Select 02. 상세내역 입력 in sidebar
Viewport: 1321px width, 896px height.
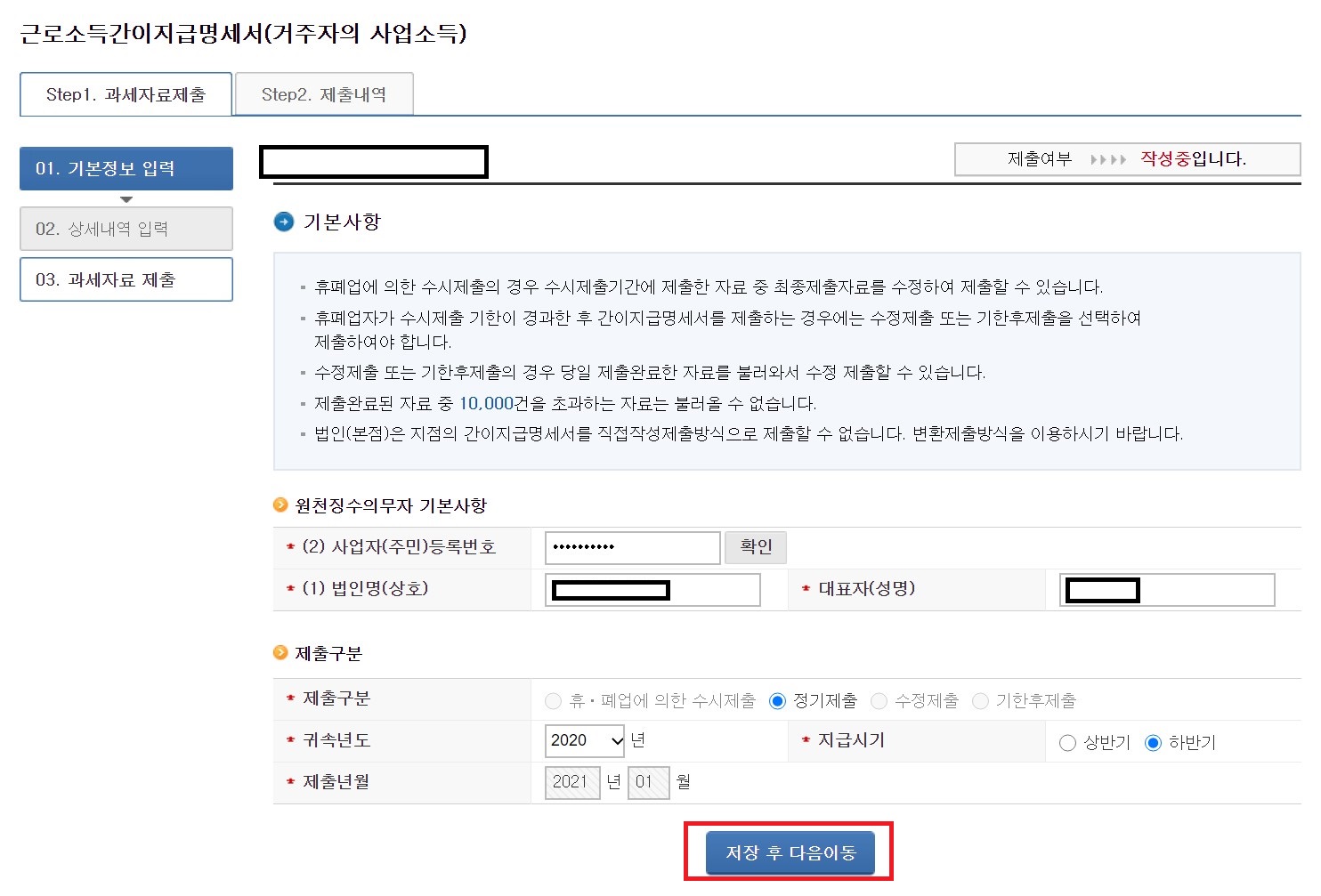[126, 229]
